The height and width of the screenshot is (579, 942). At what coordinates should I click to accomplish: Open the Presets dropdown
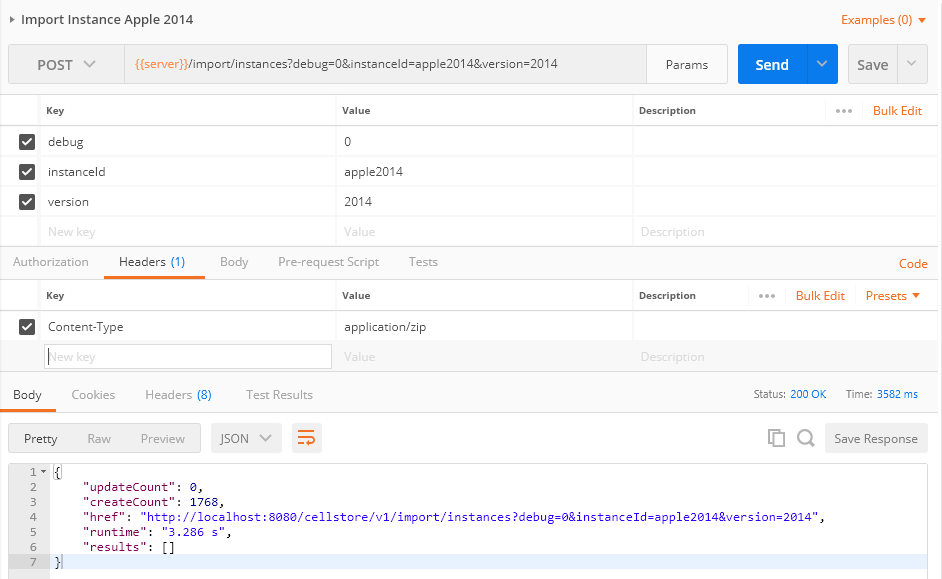click(x=893, y=296)
